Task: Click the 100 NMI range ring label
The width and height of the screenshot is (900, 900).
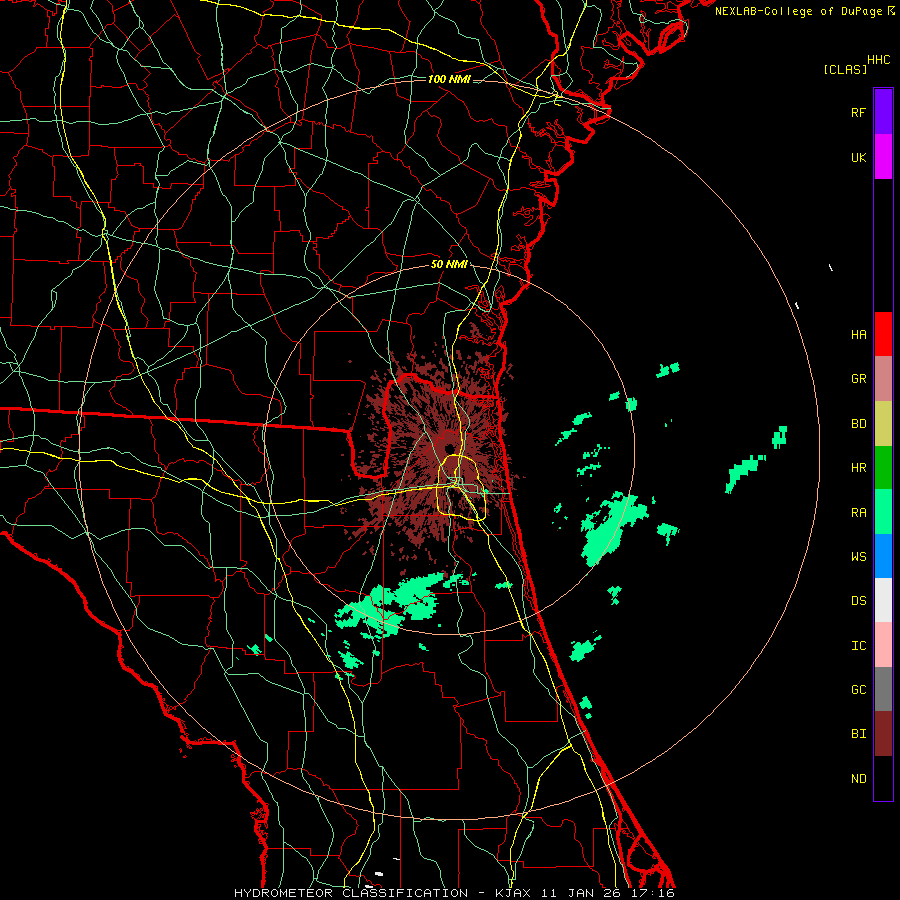Action: [x=449, y=79]
